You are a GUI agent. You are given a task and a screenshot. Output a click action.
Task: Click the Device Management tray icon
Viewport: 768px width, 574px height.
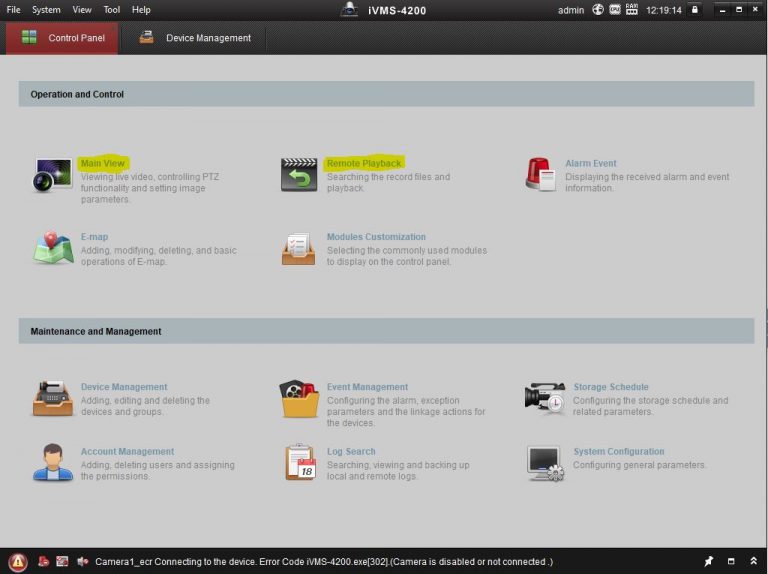(52, 399)
